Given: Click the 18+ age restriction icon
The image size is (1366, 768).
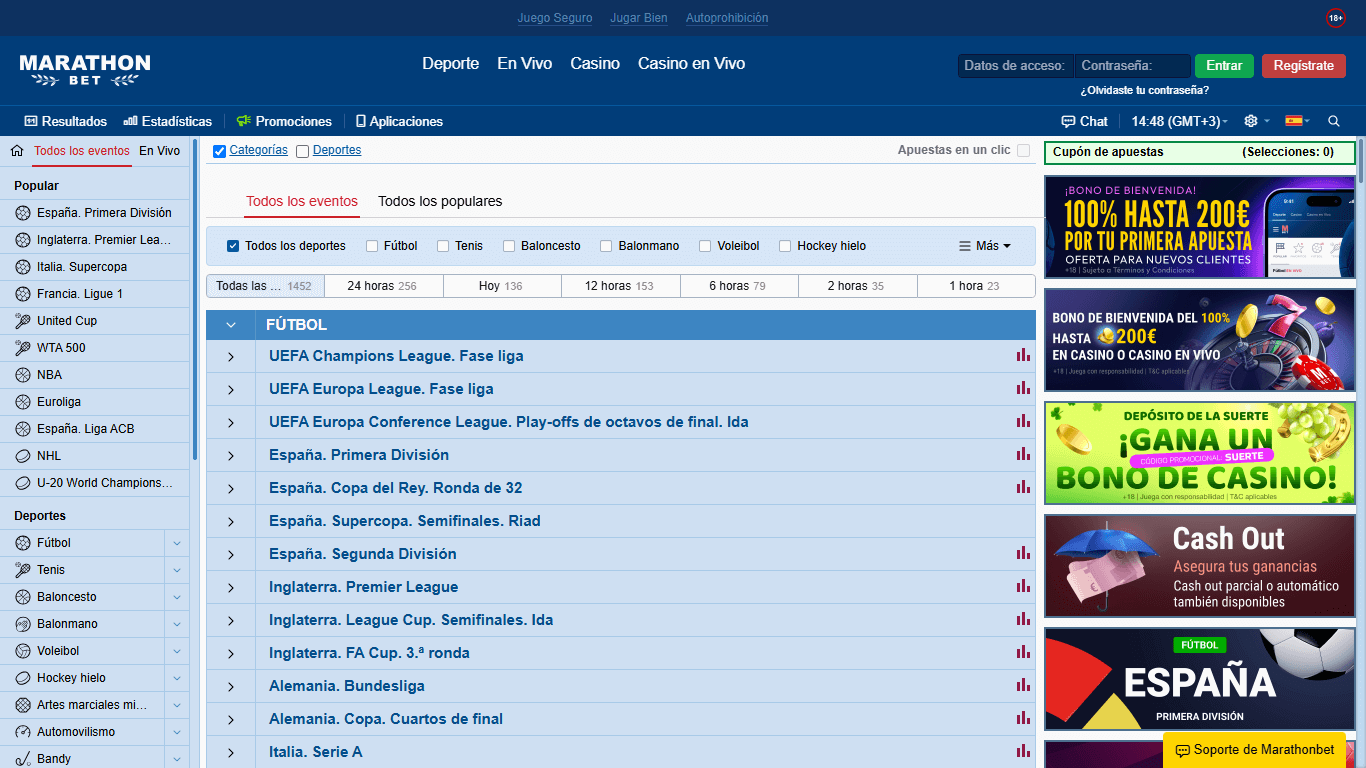Looking at the screenshot, I should click(1335, 18).
